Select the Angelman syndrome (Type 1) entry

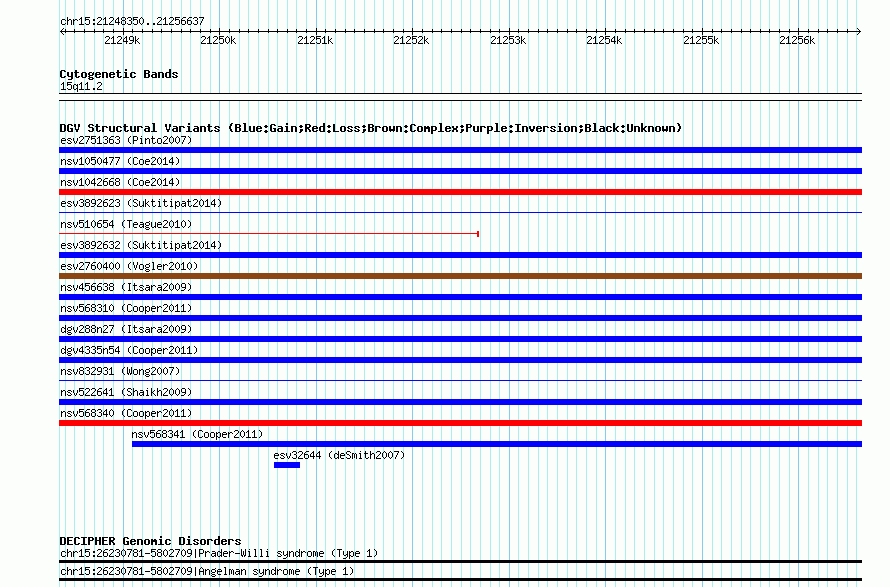[207, 571]
